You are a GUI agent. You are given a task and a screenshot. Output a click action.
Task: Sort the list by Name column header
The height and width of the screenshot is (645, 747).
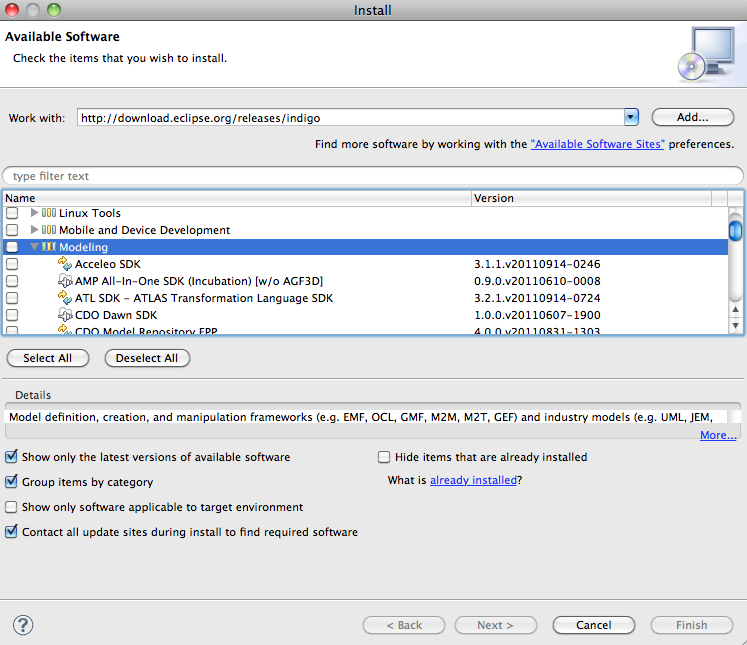pyautogui.click(x=236, y=198)
